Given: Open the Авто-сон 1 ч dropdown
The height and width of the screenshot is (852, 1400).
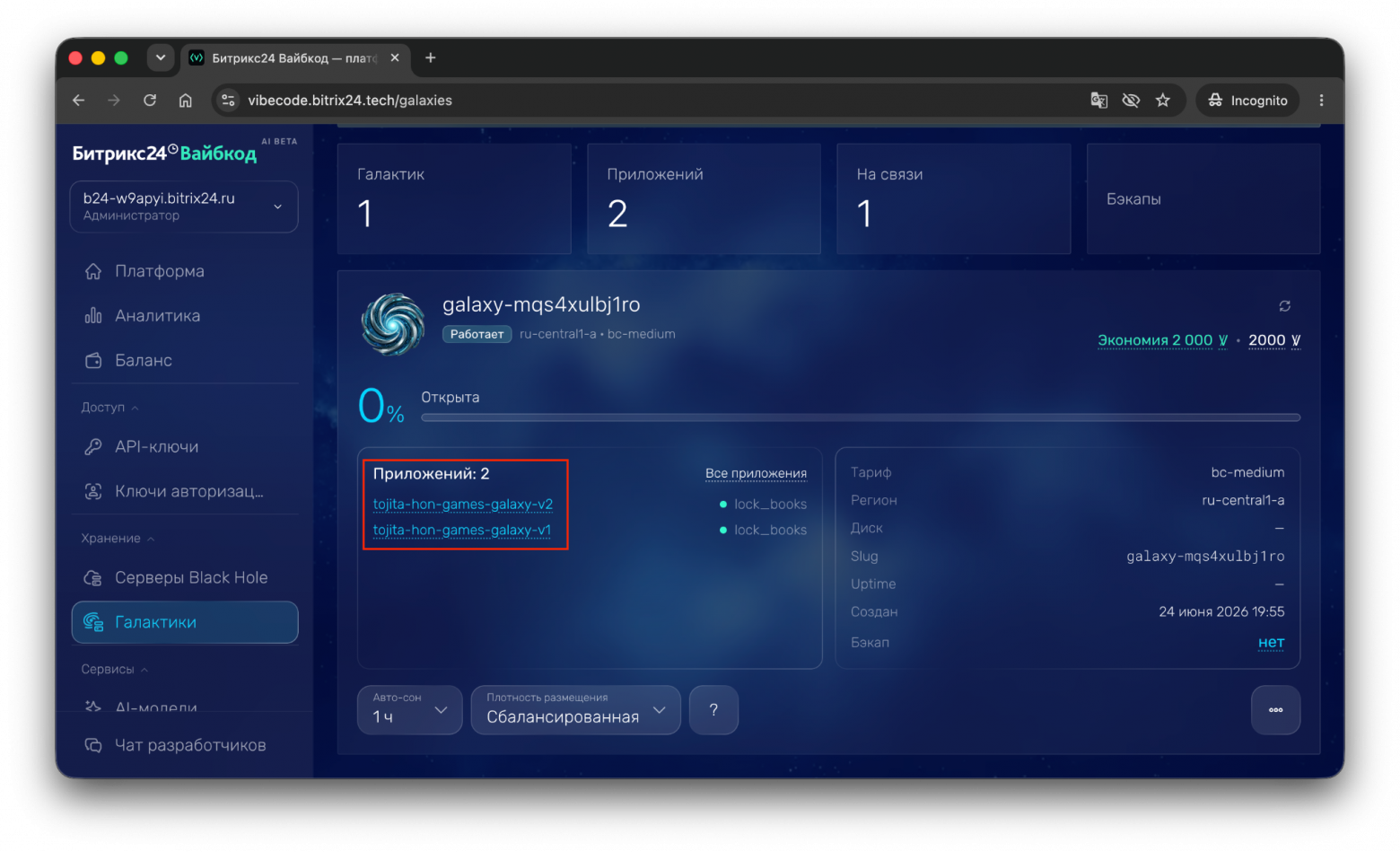Looking at the screenshot, I should tap(409, 710).
